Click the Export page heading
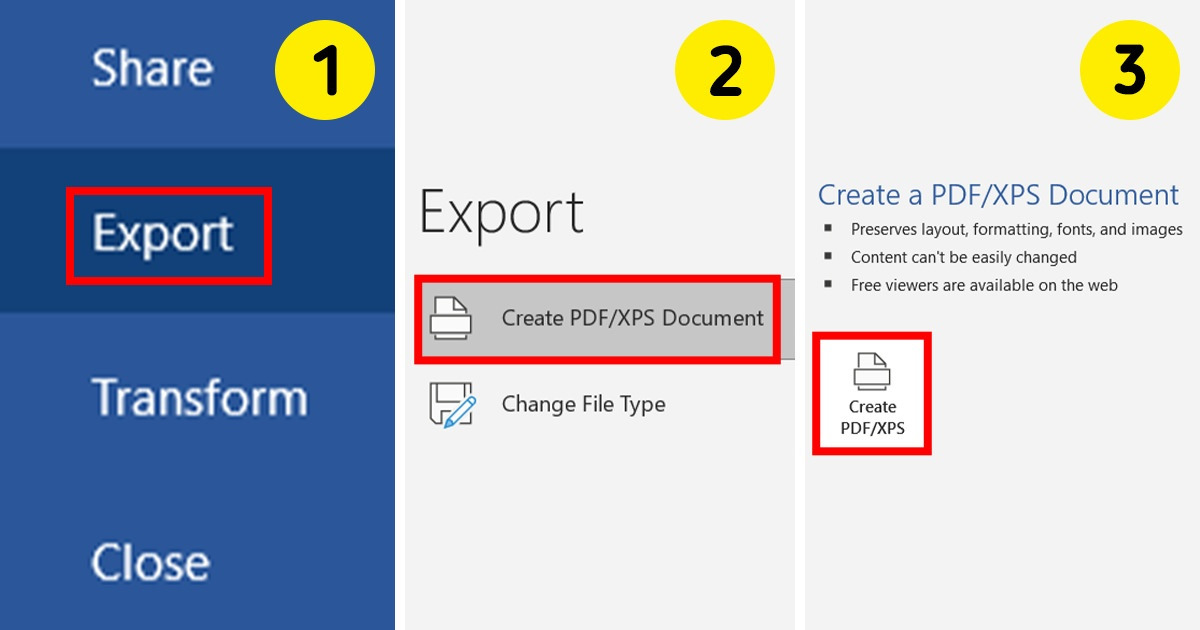 tap(501, 211)
